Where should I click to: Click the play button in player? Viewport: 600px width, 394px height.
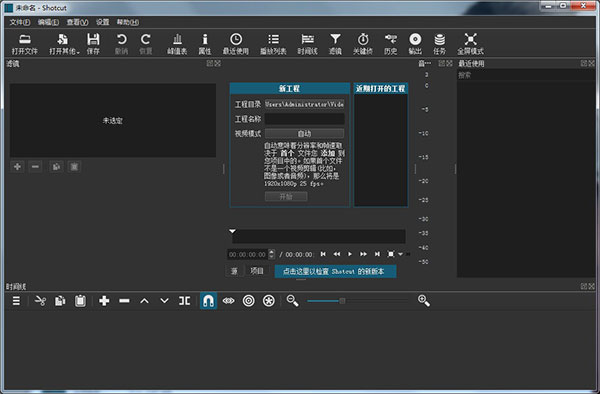pos(350,254)
